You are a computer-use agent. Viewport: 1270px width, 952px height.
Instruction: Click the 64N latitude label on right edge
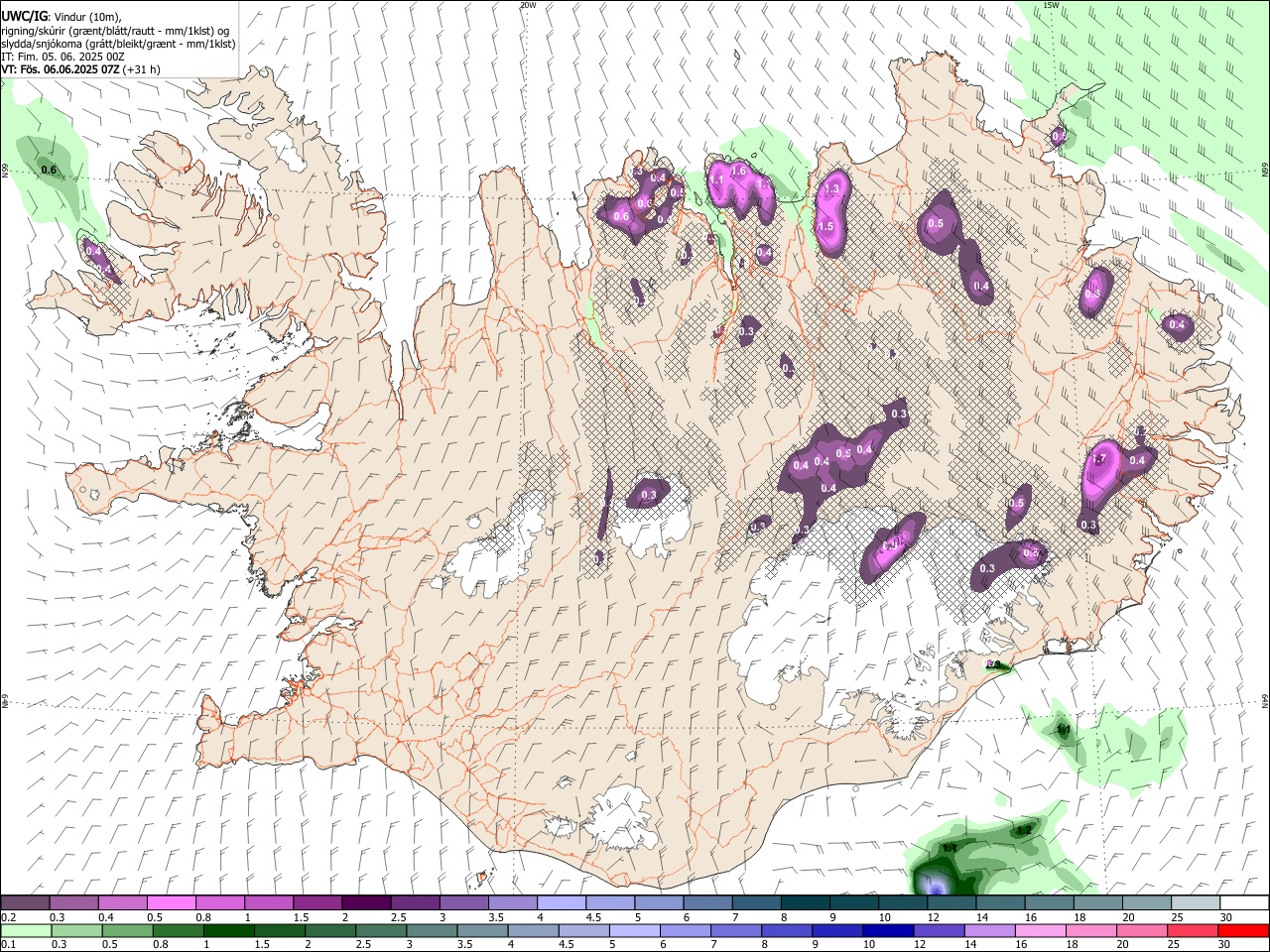[1265, 701]
